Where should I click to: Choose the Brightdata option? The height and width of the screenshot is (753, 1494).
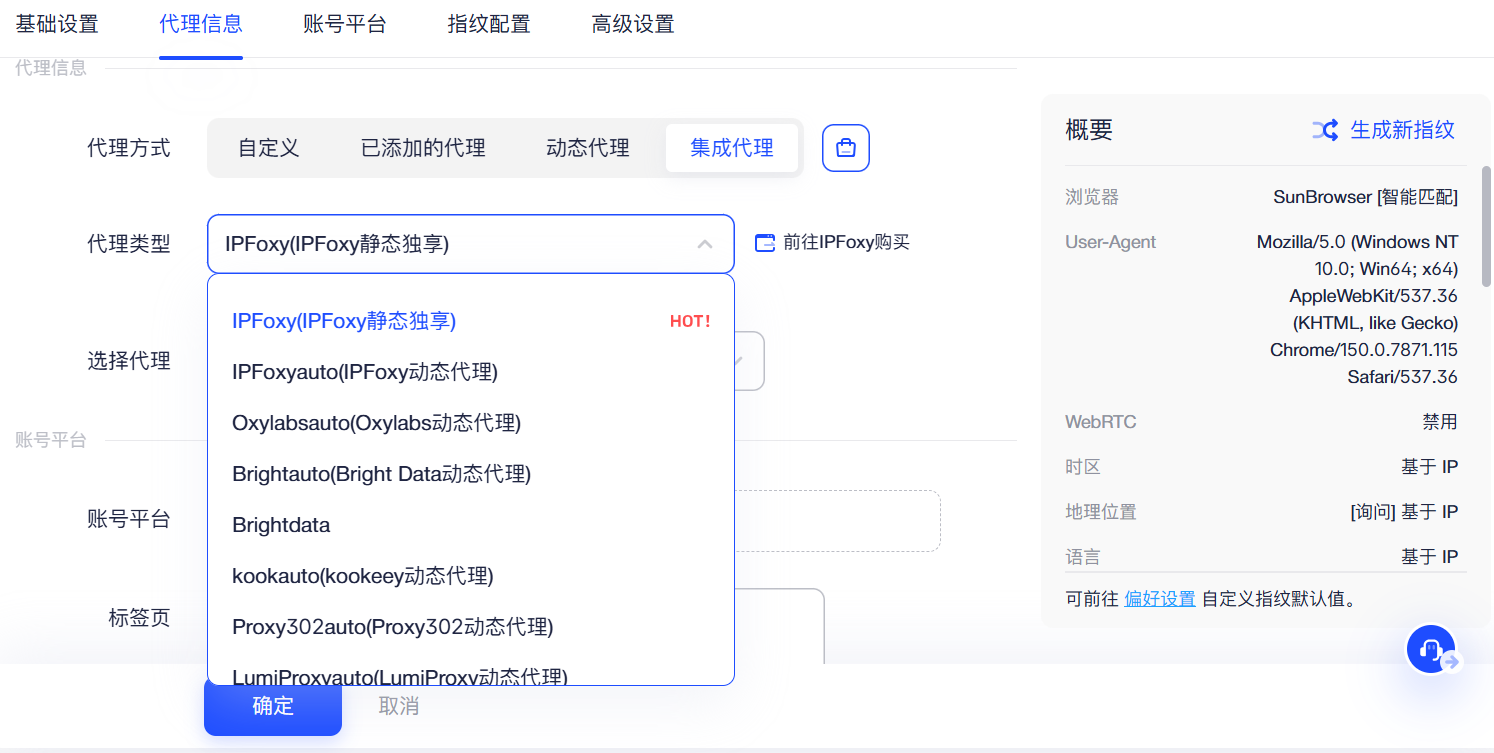471,525
